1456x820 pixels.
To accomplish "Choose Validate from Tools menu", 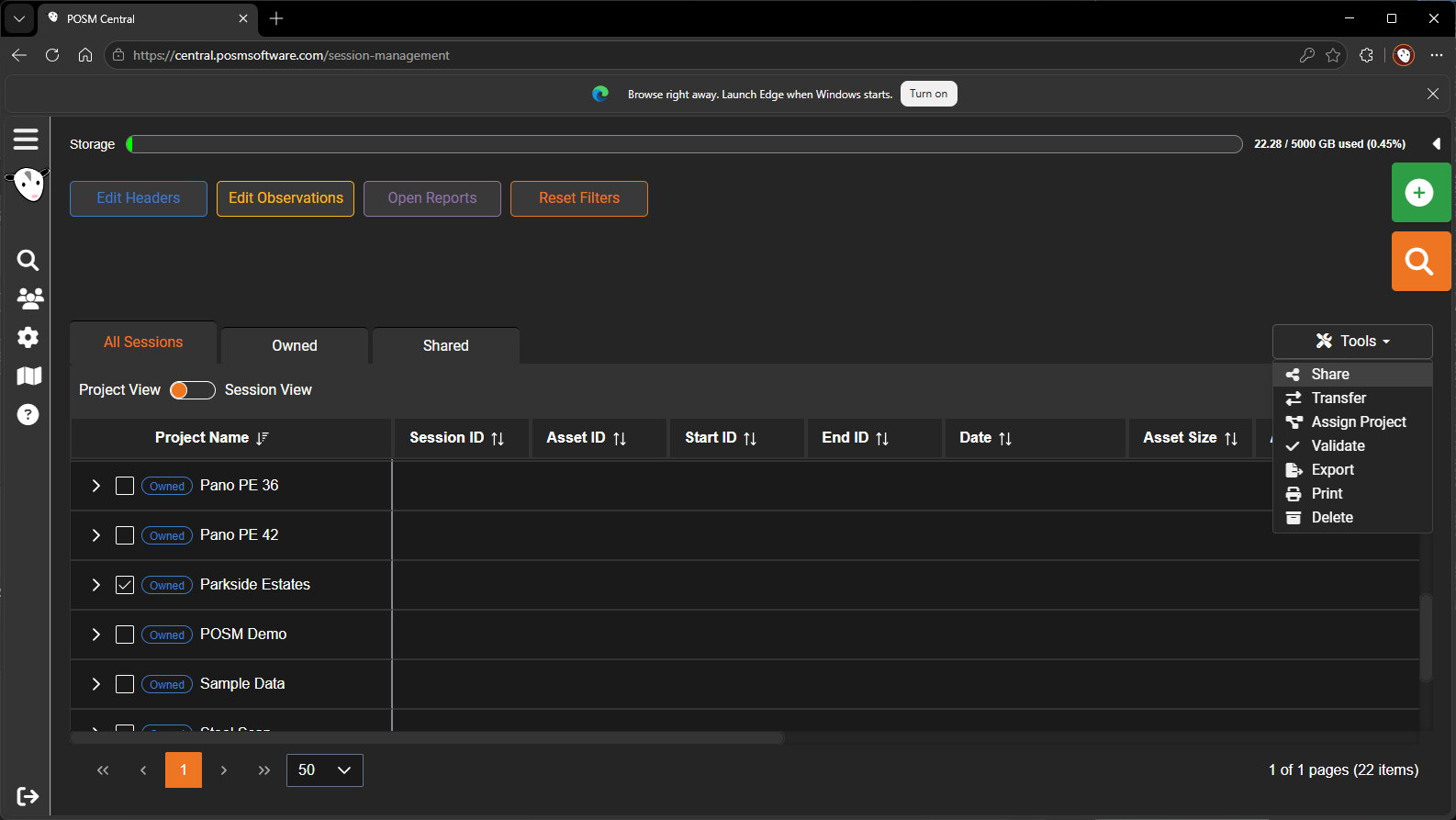I will pyautogui.click(x=1352, y=446).
